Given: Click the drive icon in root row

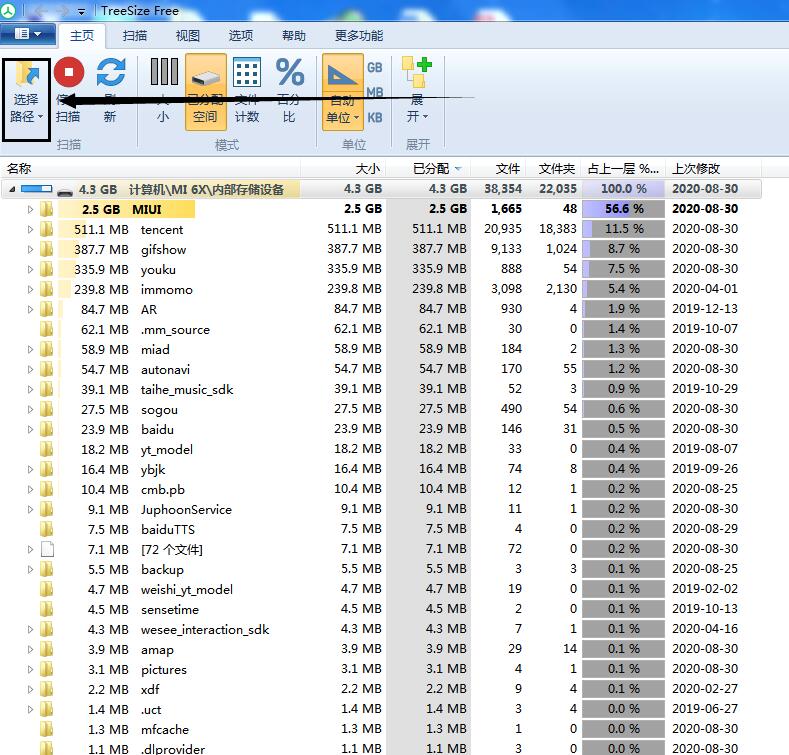Looking at the screenshot, I should pos(65,190).
